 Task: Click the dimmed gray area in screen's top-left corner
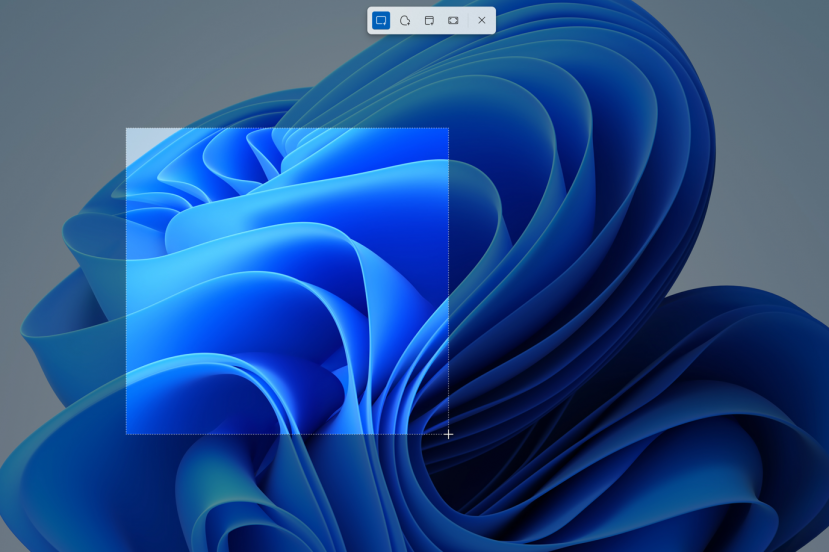coord(30,30)
